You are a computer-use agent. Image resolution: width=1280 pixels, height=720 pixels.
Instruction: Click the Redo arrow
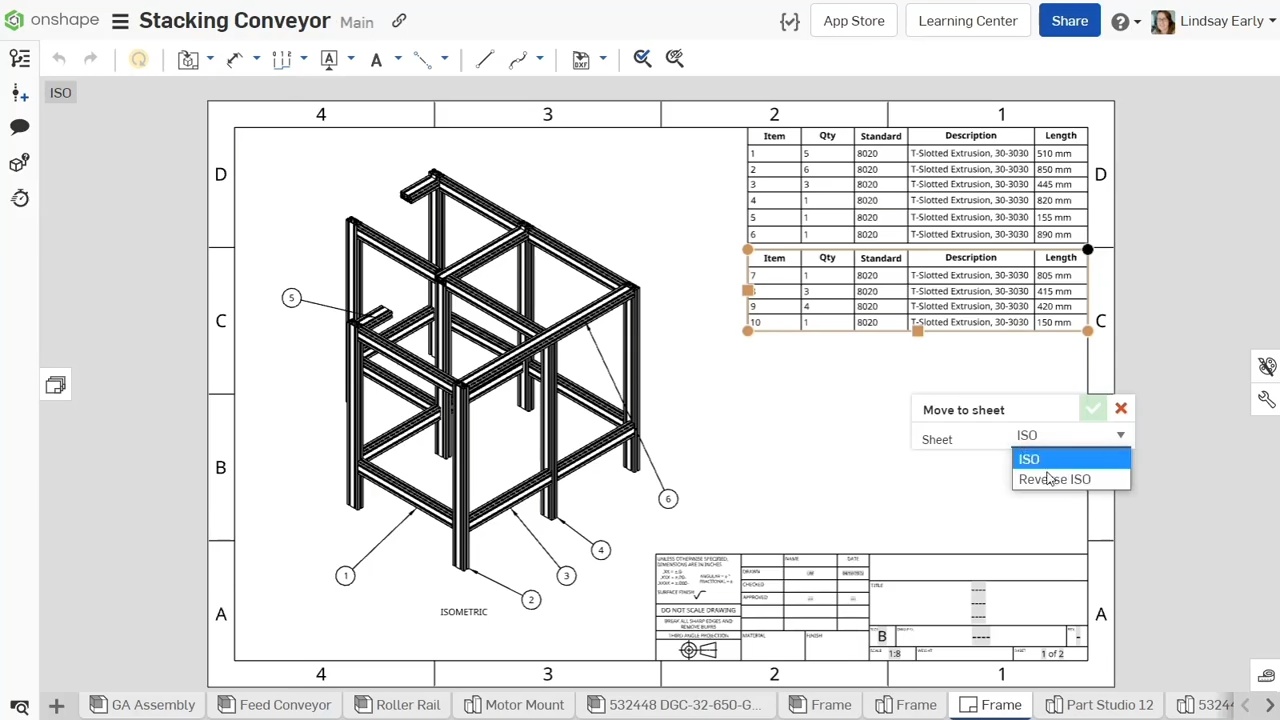(x=91, y=59)
